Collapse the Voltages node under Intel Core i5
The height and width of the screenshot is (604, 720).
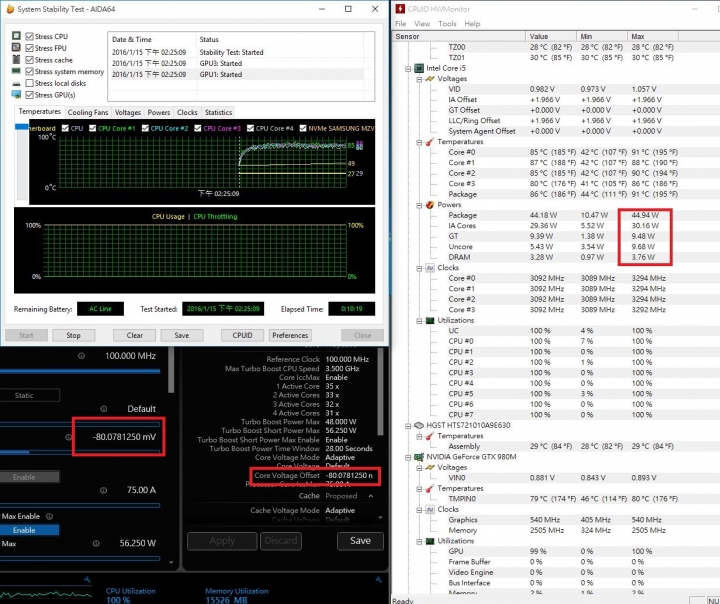point(419,79)
